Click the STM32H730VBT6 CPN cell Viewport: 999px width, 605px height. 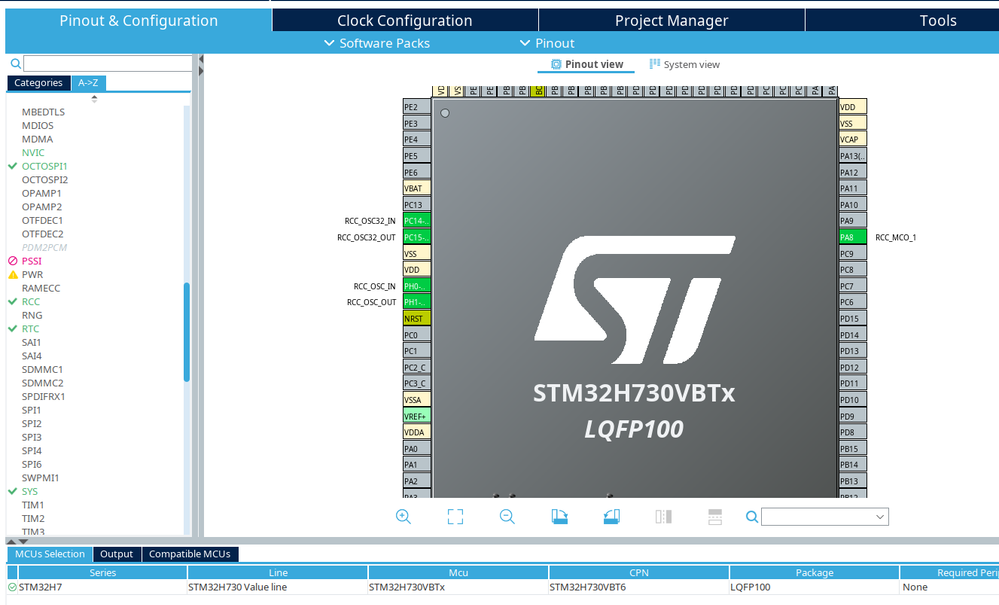click(639, 587)
